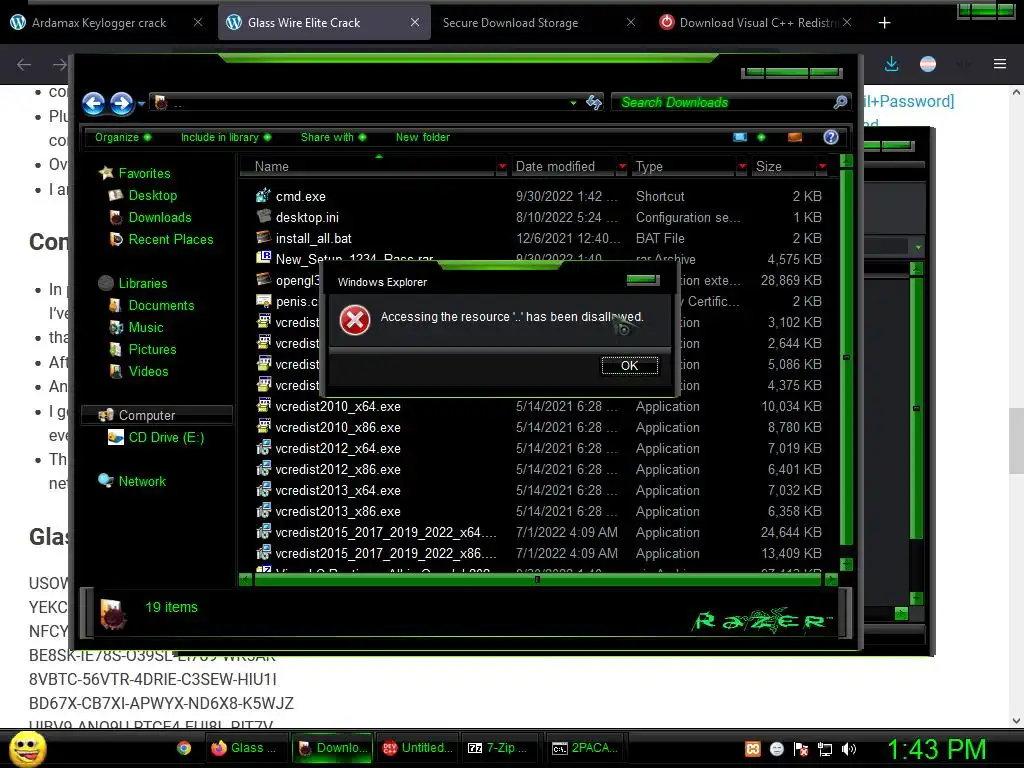Select the desktop.ini file
The height and width of the screenshot is (768, 1024).
(x=307, y=217)
